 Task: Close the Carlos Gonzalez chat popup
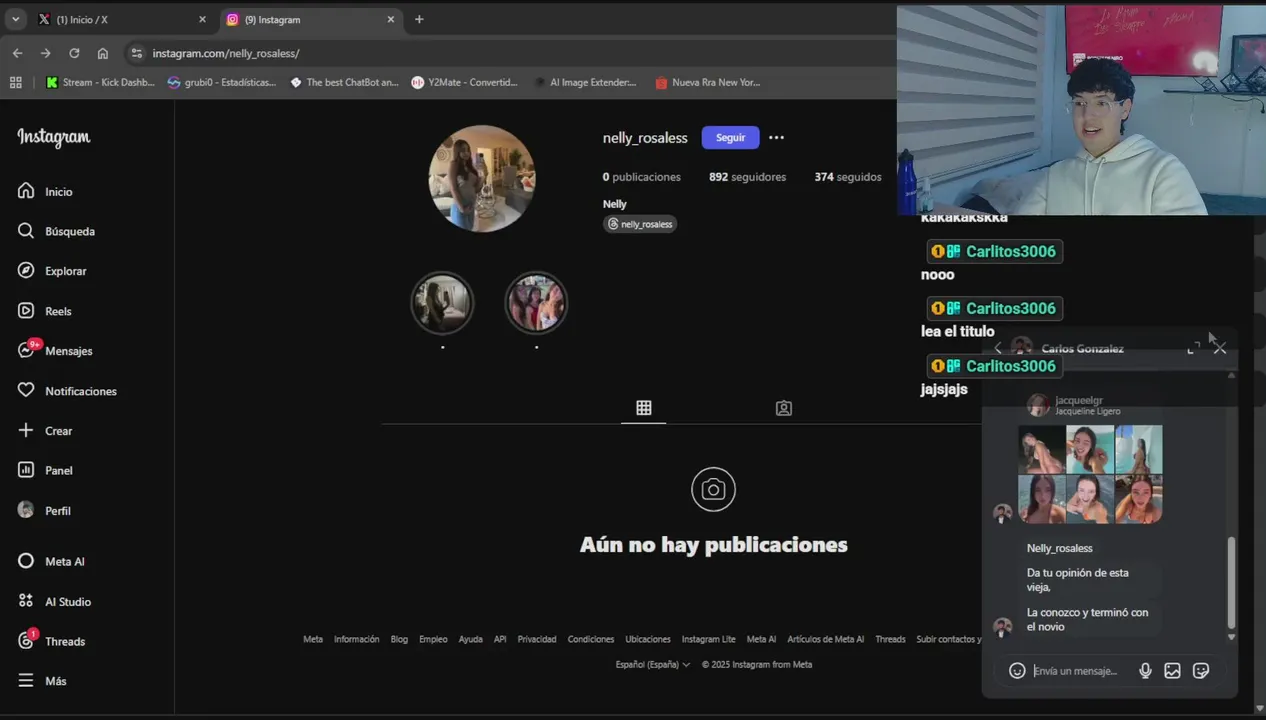coord(1219,348)
